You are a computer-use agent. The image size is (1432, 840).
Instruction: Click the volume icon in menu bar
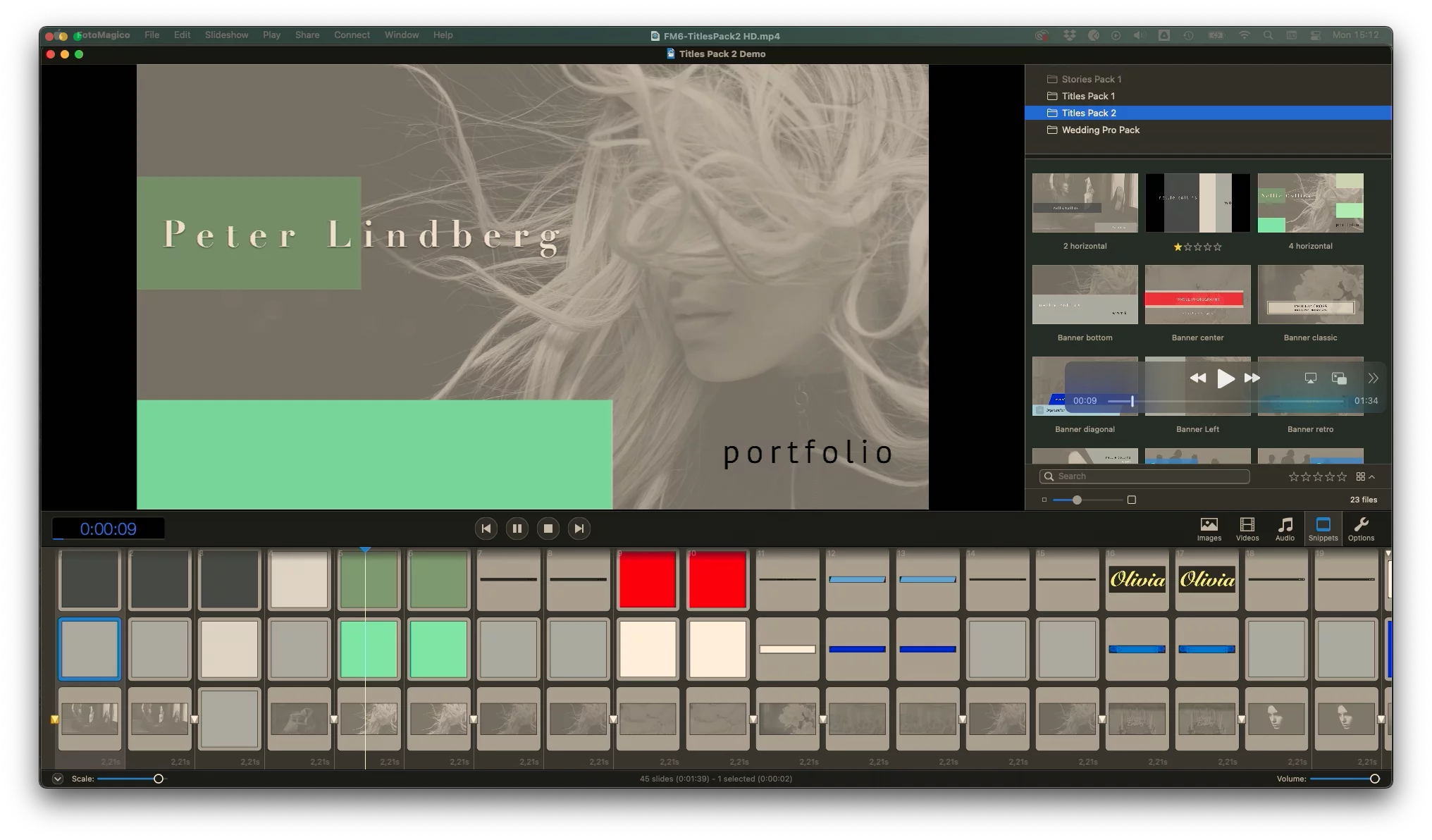tap(1139, 35)
